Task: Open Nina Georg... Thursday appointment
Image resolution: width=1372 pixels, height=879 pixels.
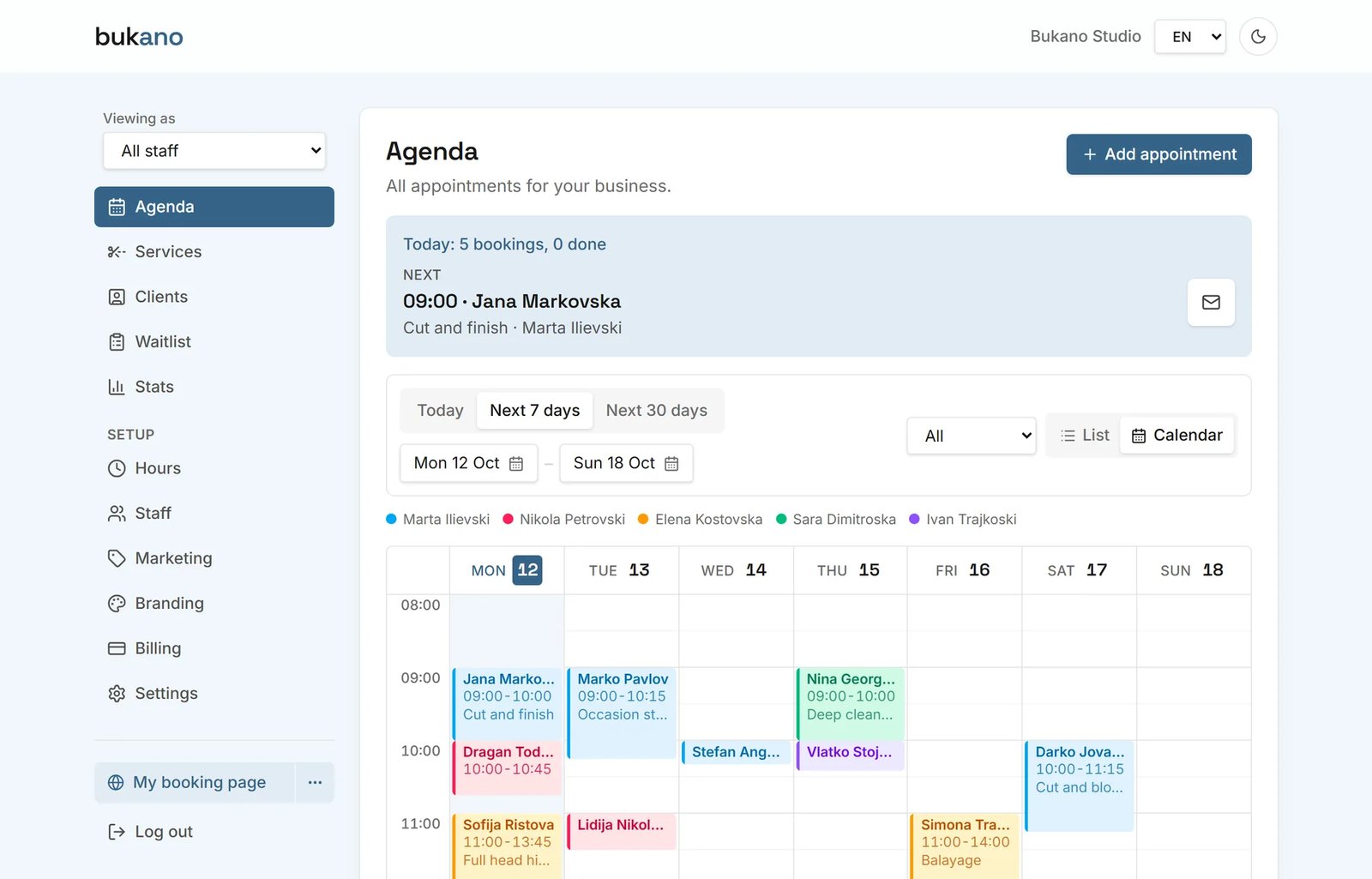Action: coord(850,703)
